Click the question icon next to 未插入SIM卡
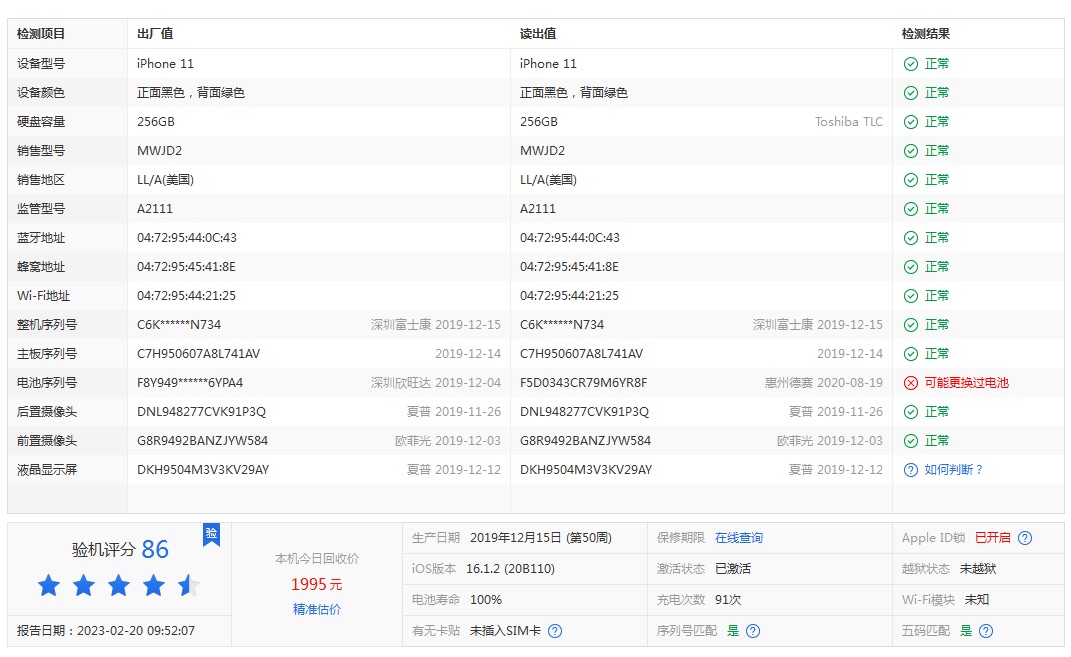 point(555,631)
